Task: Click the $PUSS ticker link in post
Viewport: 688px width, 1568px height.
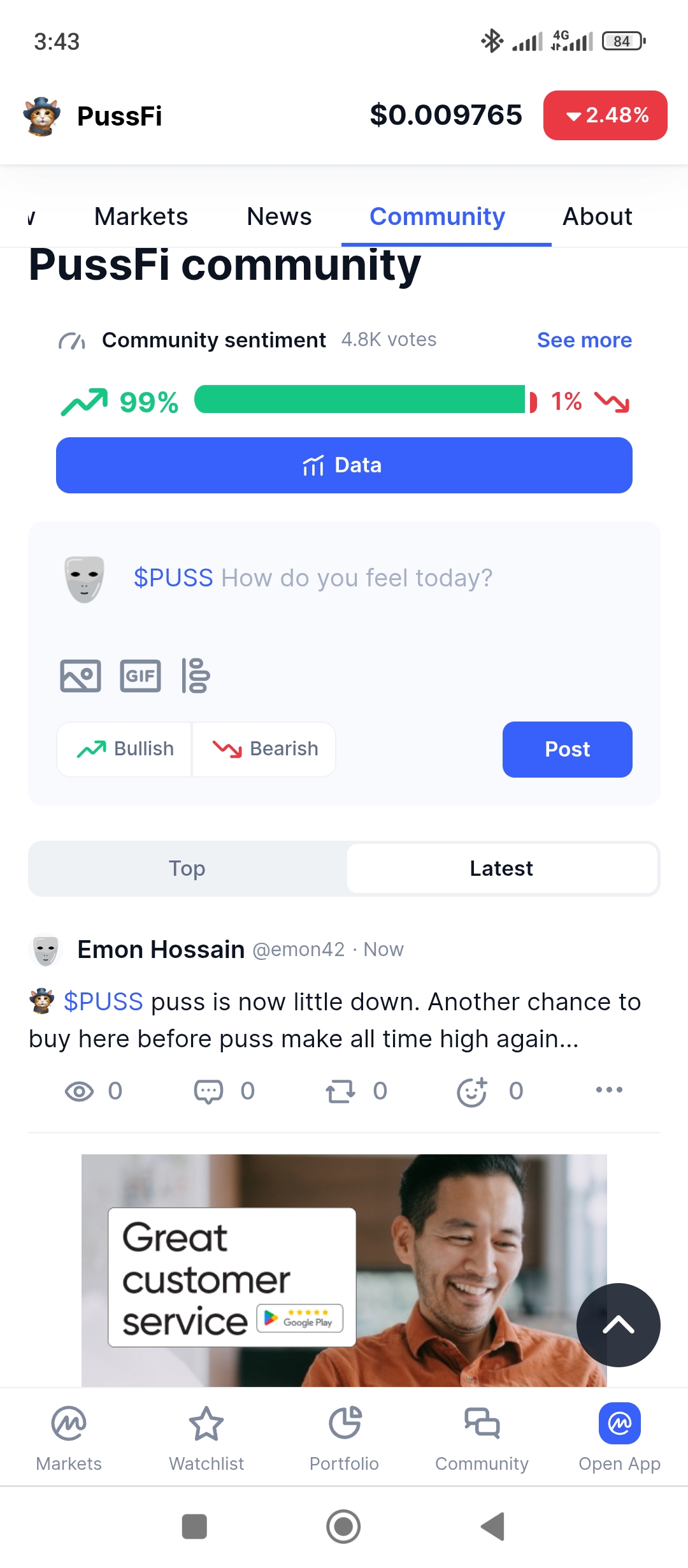Action: pos(103,1002)
